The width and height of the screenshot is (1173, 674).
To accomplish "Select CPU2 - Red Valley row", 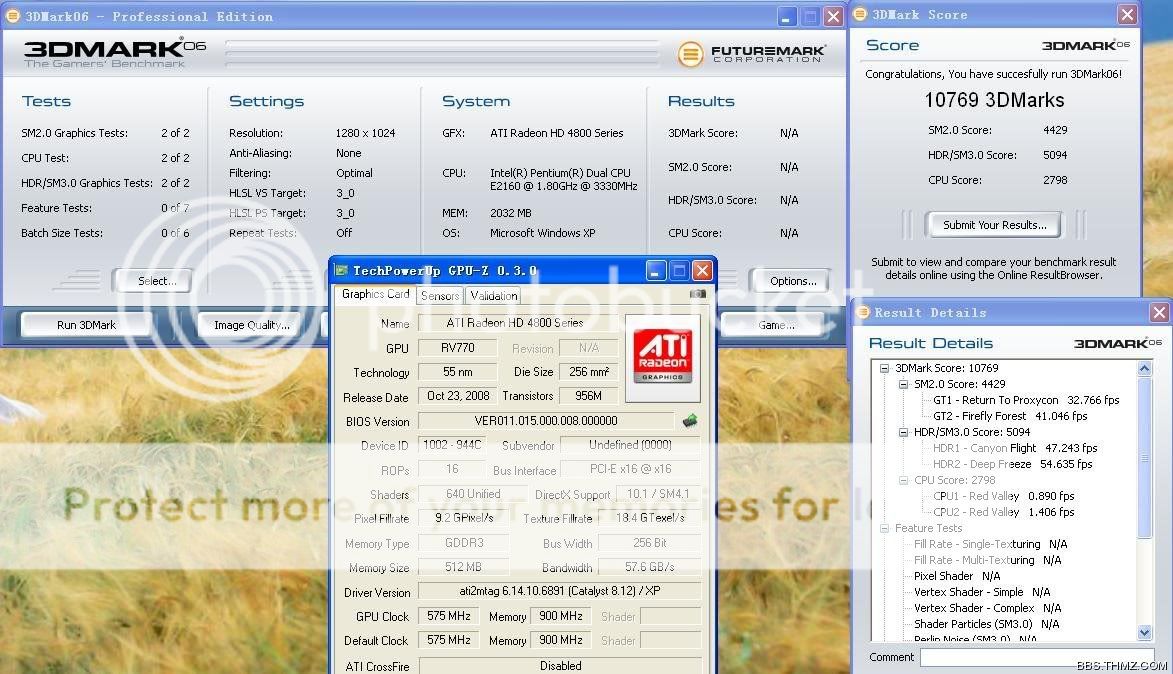I will [x=1003, y=512].
